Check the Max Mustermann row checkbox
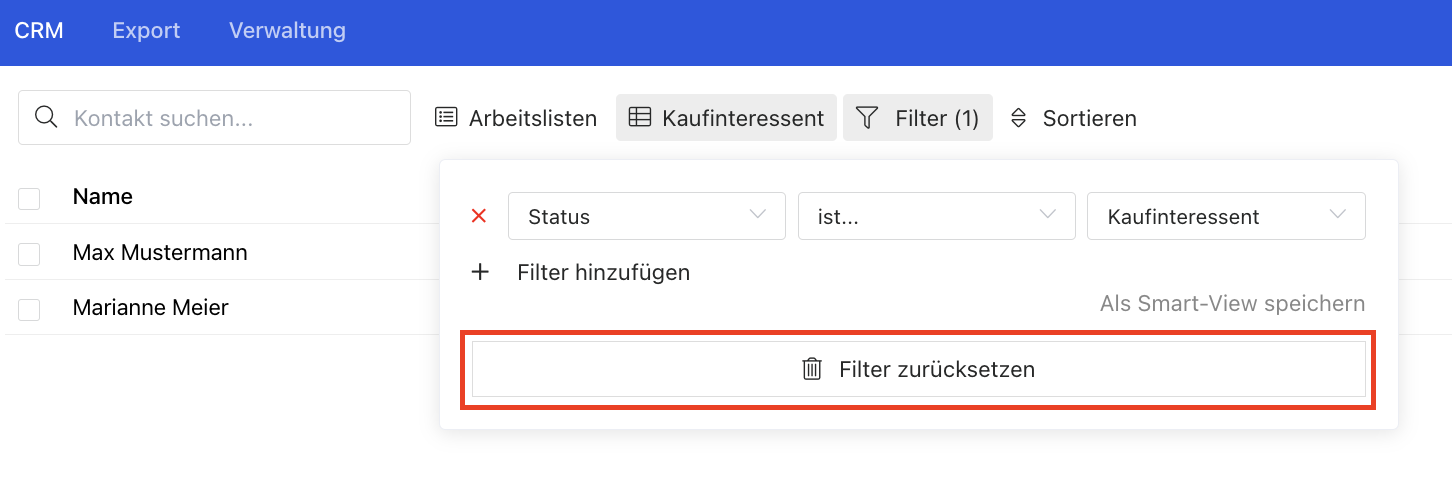 tap(29, 254)
